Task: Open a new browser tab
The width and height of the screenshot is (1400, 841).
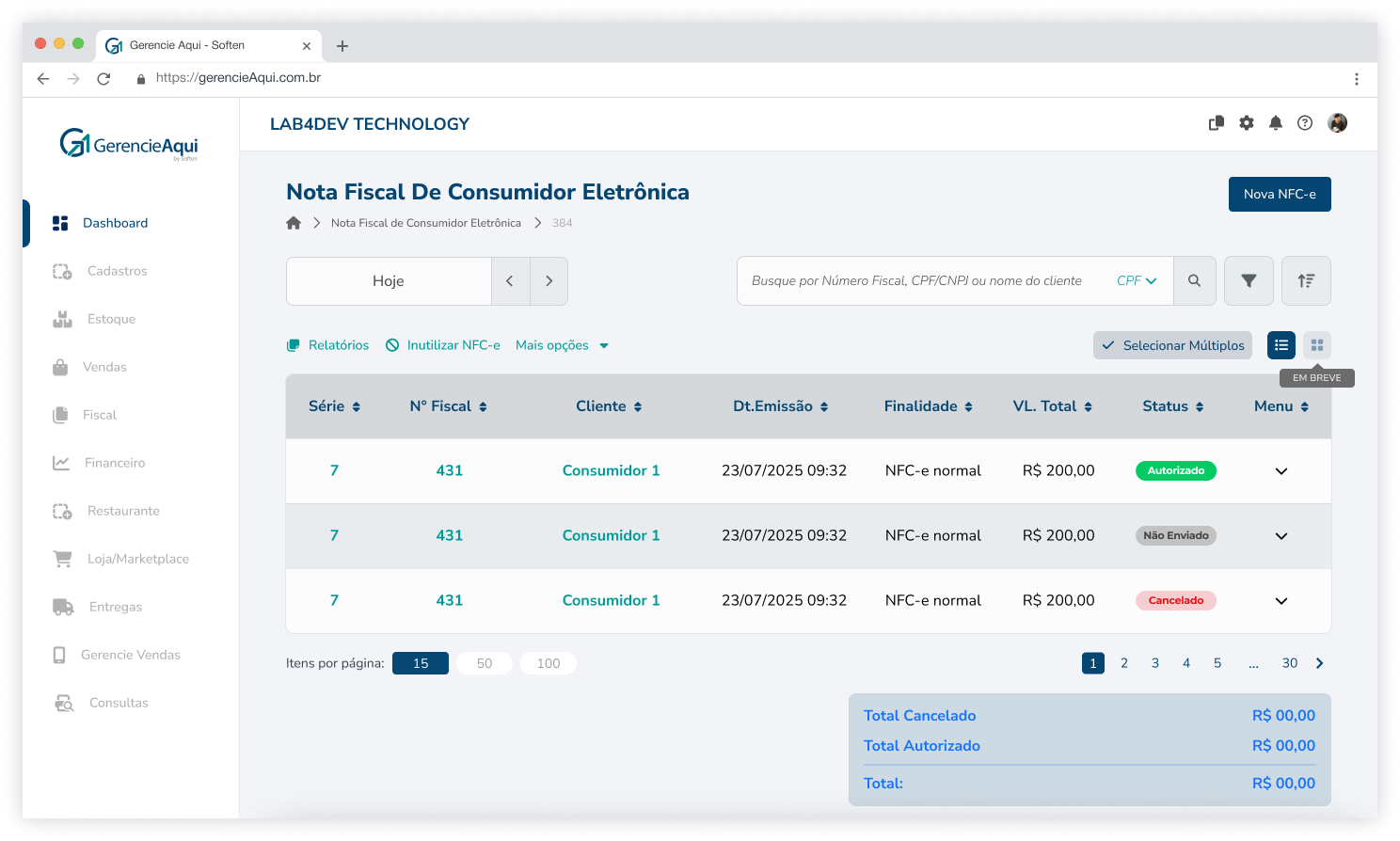Action: coord(342,46)
